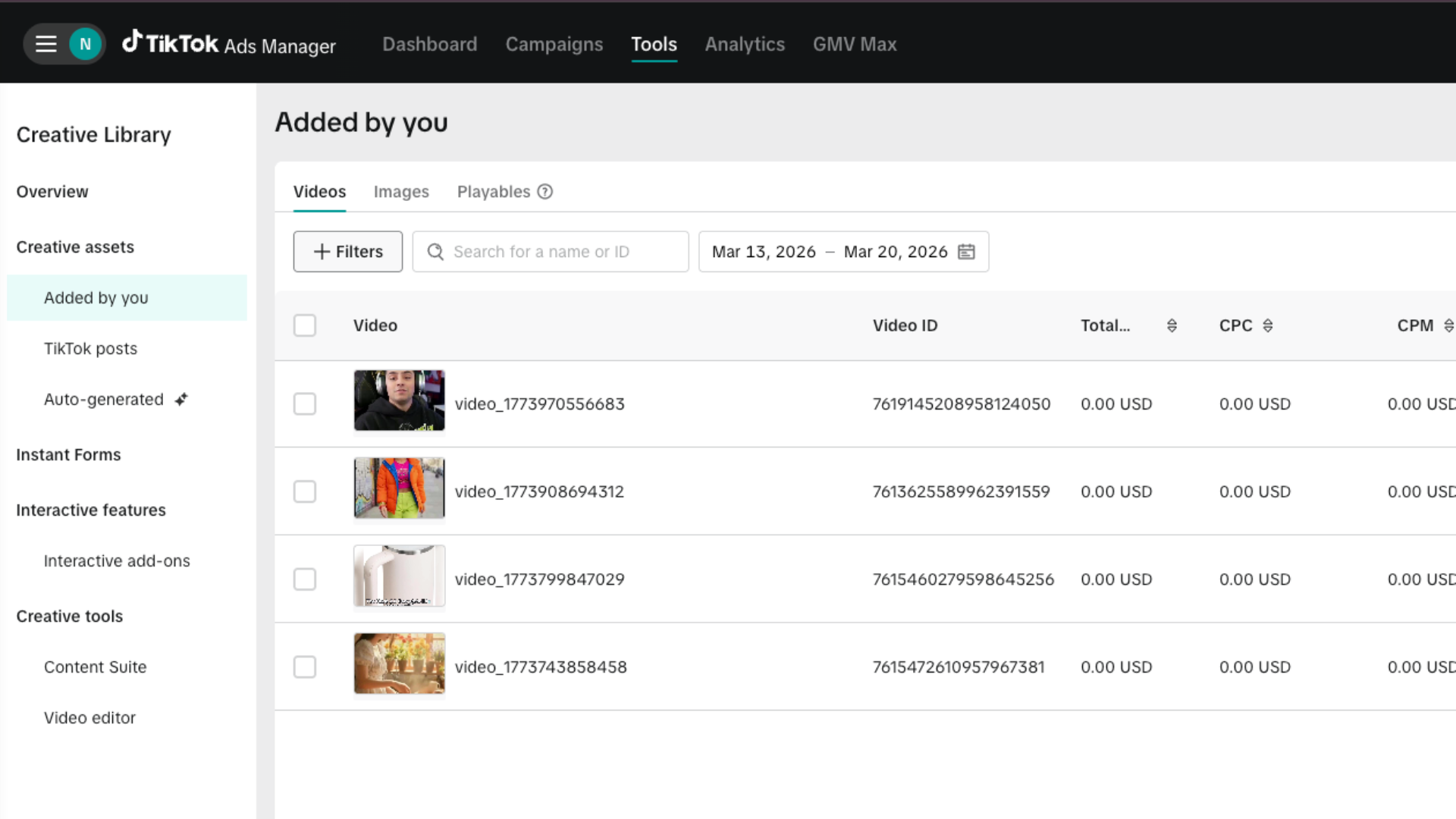Sort by the Total column arrows

pos(1172,325)
